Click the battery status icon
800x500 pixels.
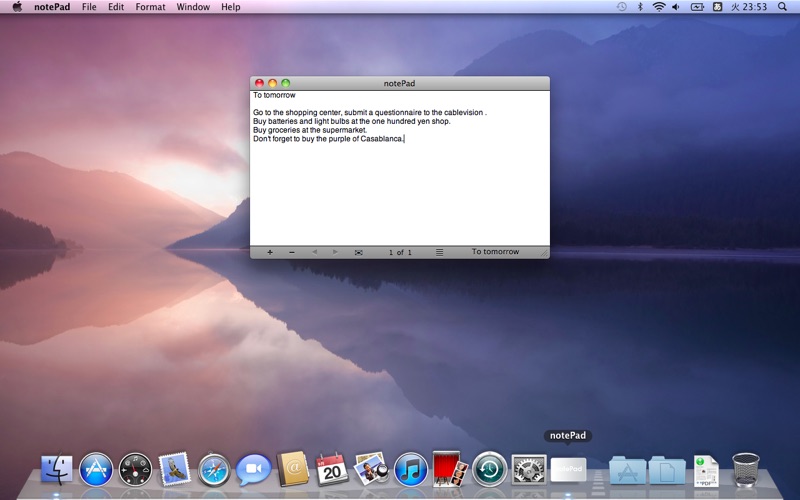[x=697, y=7]
